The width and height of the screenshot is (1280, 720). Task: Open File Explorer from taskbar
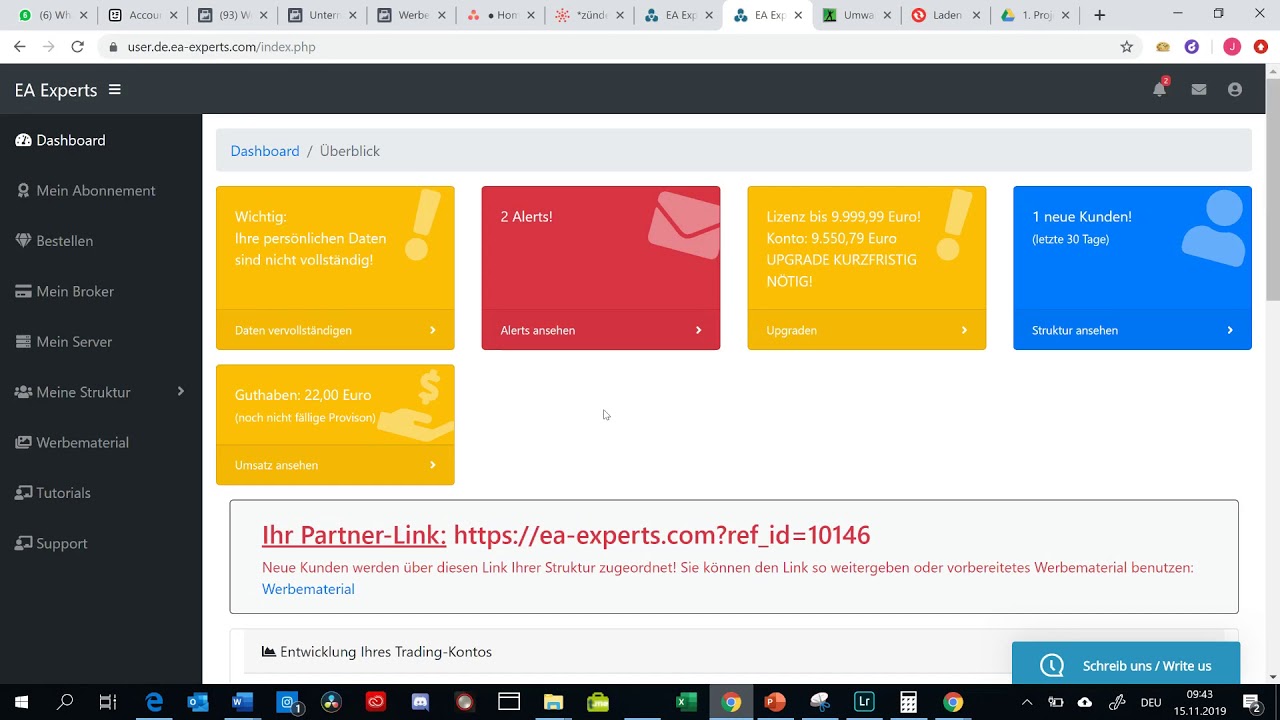(x=553, y=702)
